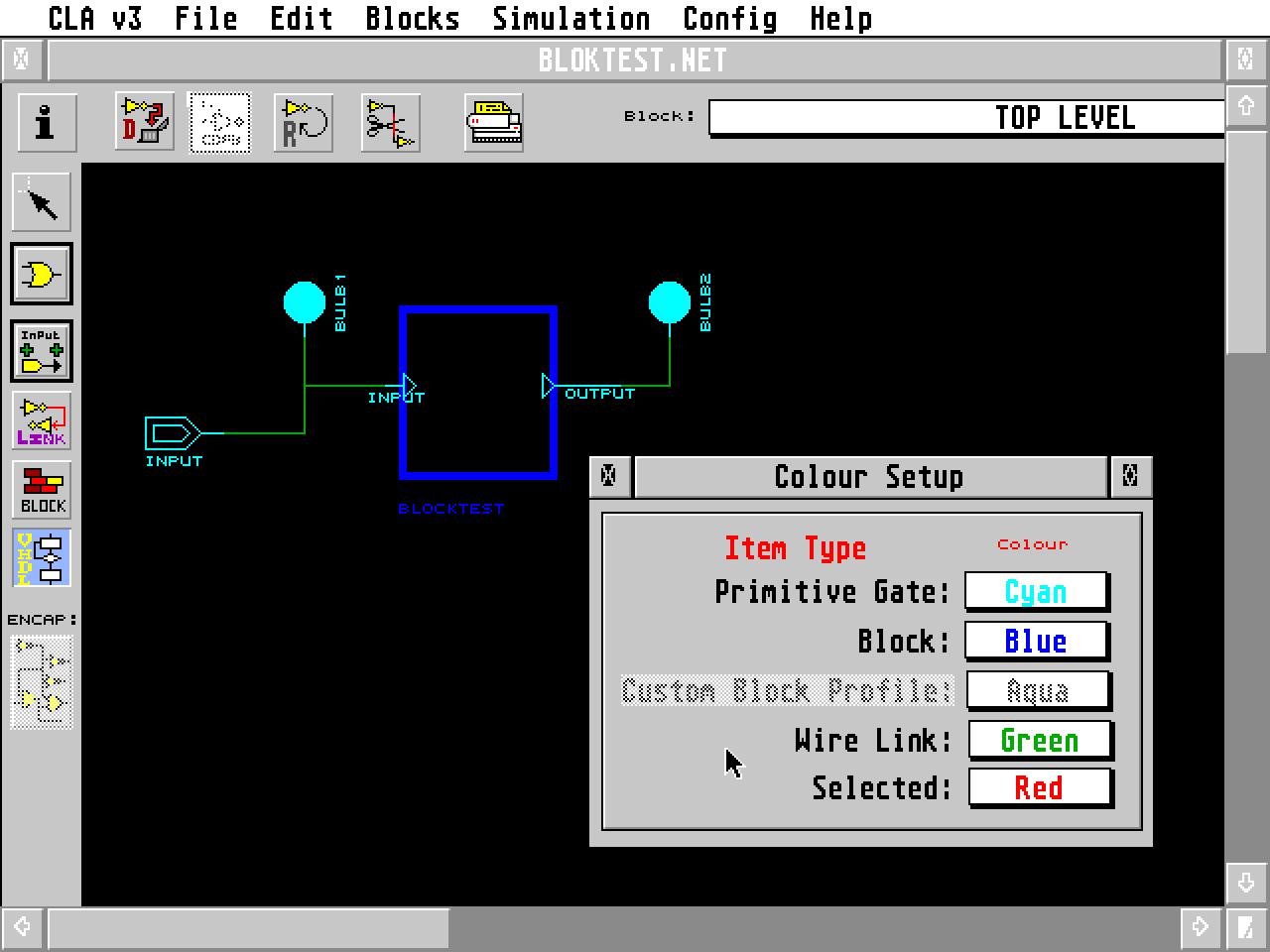Click the down arrow on the vertical scrollbar
This screenshot has height=952, width=1270.
pyautogui.click(x=1246, y=881)
